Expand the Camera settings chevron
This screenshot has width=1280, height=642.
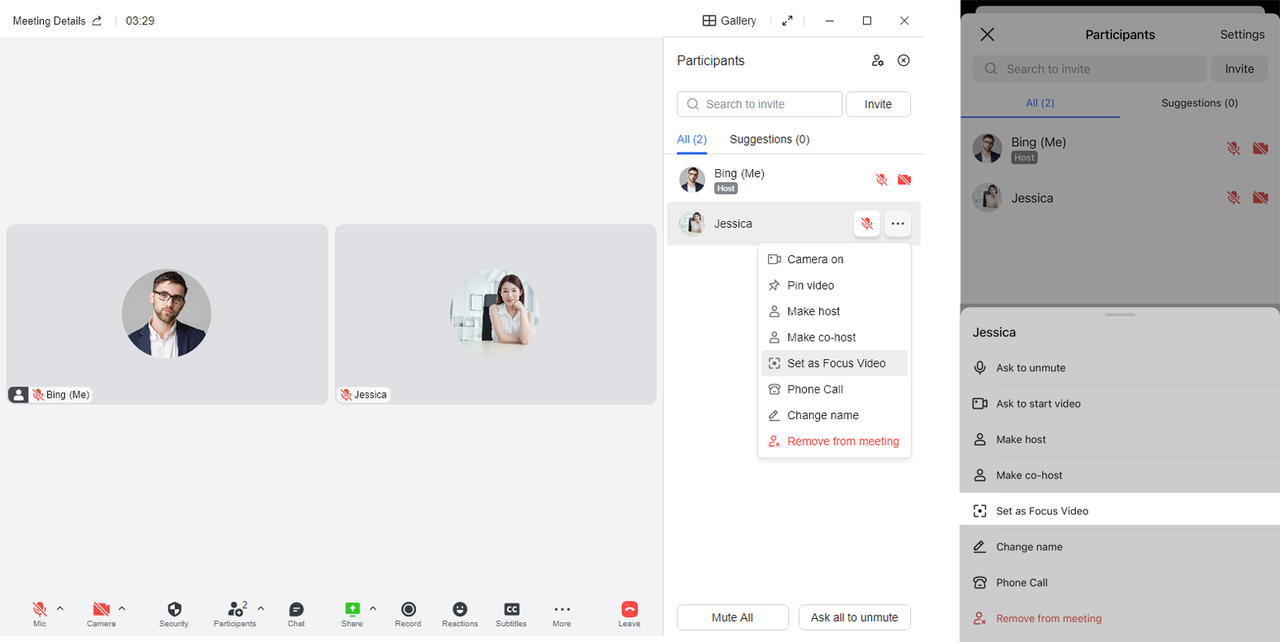tap(121, 608)
